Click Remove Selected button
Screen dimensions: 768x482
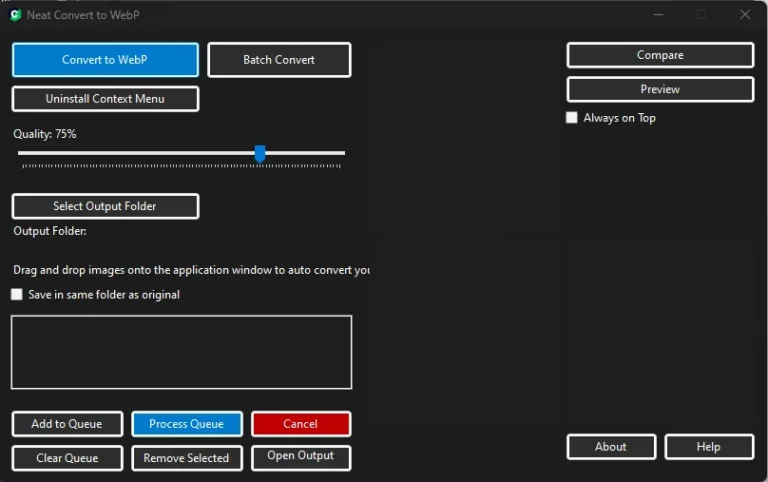[x=187, y=458]
